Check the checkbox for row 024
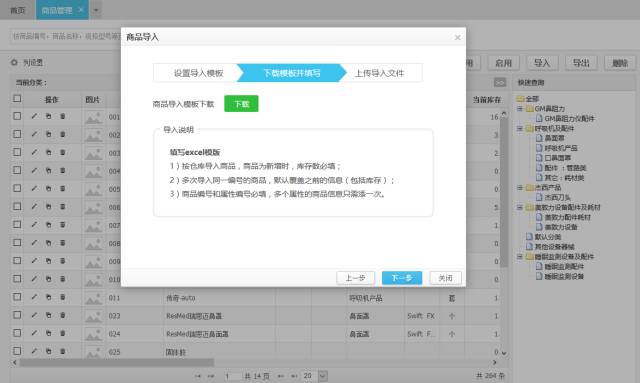Viewport: 640px width, 383px height. tap(17, 333)
